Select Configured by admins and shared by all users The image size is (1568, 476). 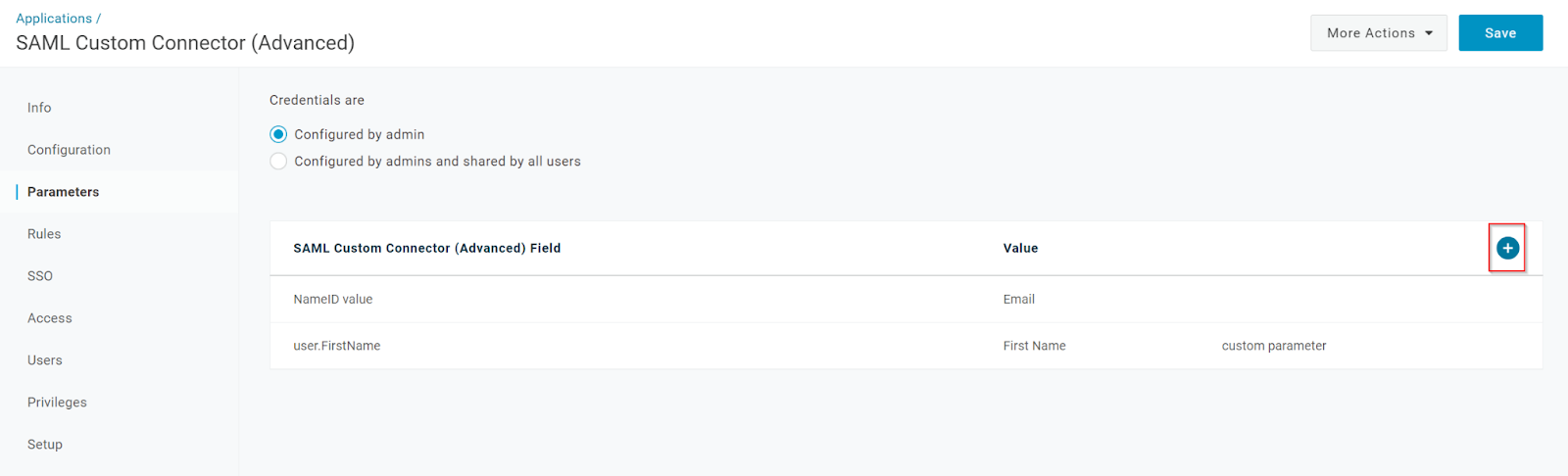278,162
